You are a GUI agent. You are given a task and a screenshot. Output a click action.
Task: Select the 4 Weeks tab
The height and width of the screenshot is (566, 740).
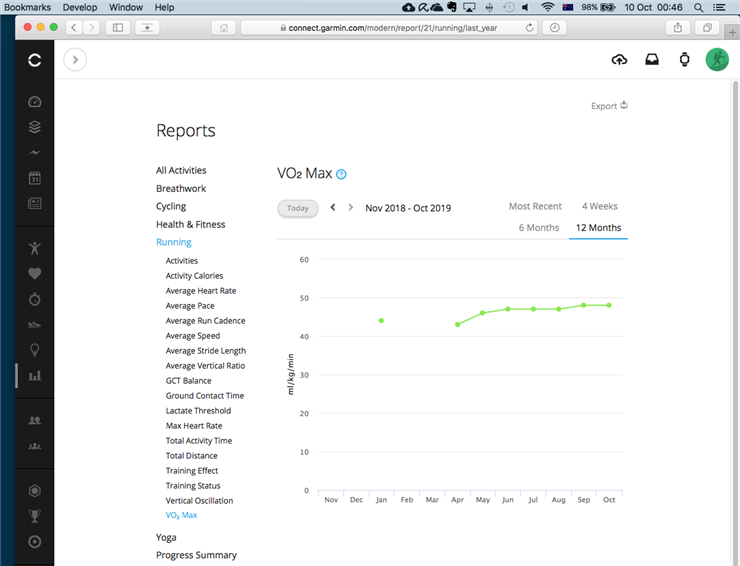[599, 207]
